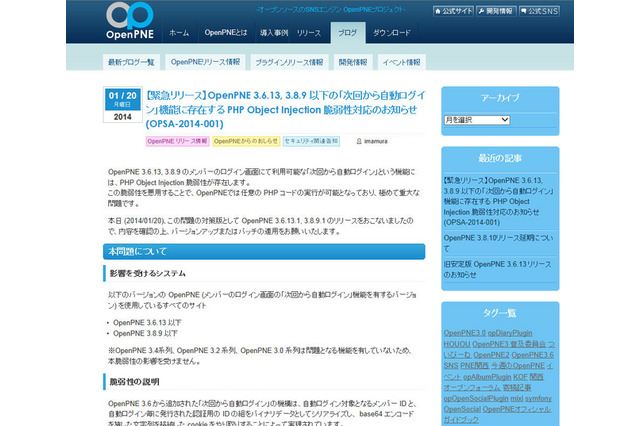The image size is (640, 426).
Task: Click the HOUOU tag
Action: coord(457,344)
